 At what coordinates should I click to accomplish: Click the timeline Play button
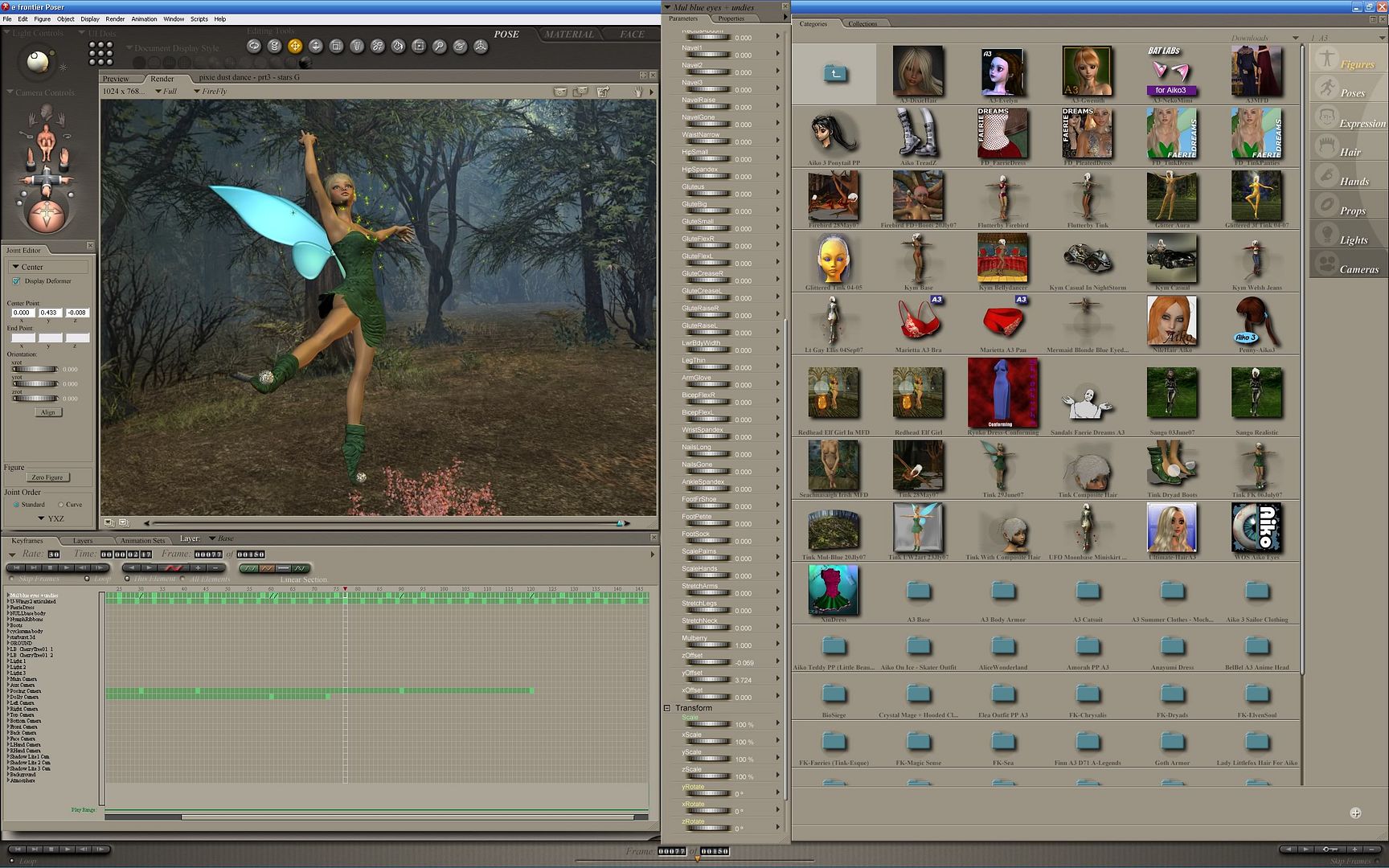pos(68,568)
